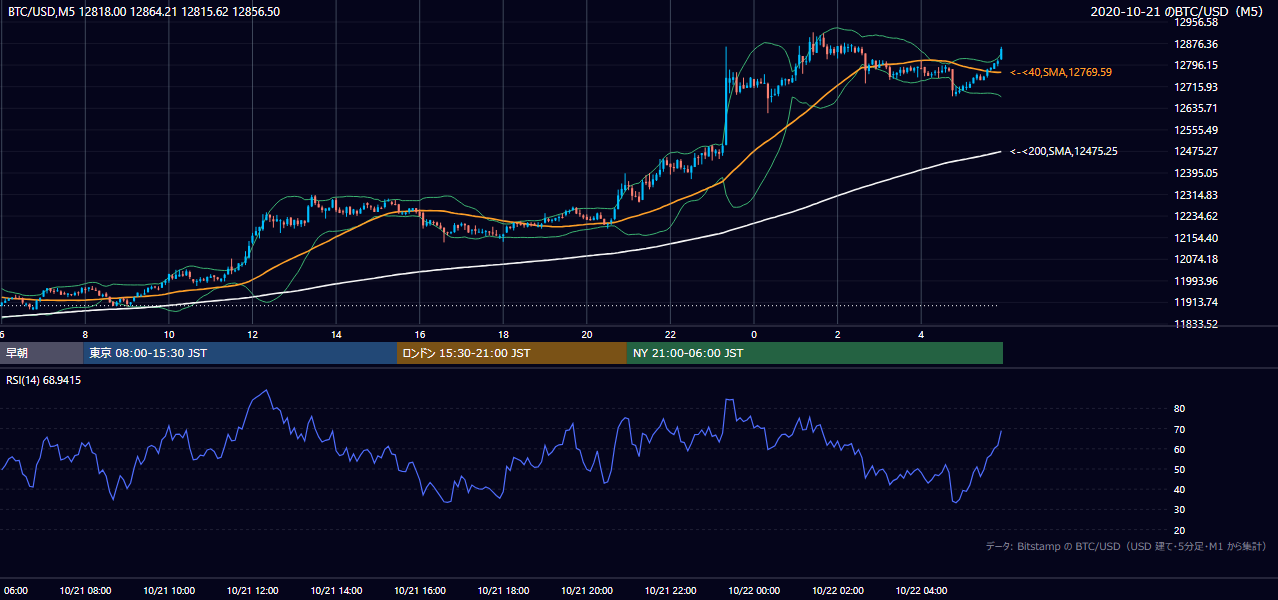Screen dimensions: 1278x600
Task: Click hour marker 8 under price chart
Action: [85, 334]
